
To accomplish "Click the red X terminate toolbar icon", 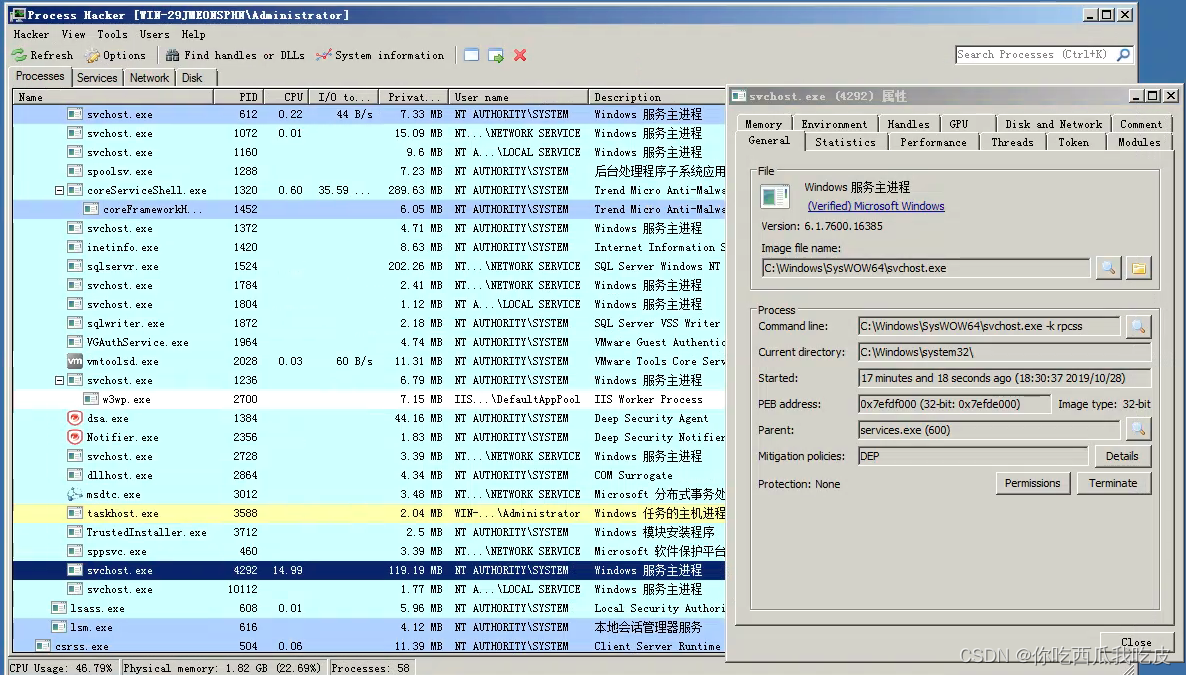I will point(520,55).
